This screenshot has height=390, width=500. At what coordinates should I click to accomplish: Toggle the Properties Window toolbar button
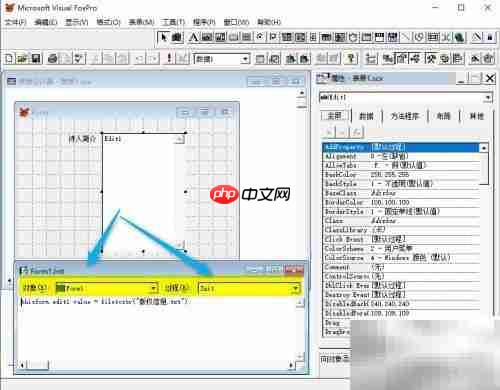(x=402, y=59)
